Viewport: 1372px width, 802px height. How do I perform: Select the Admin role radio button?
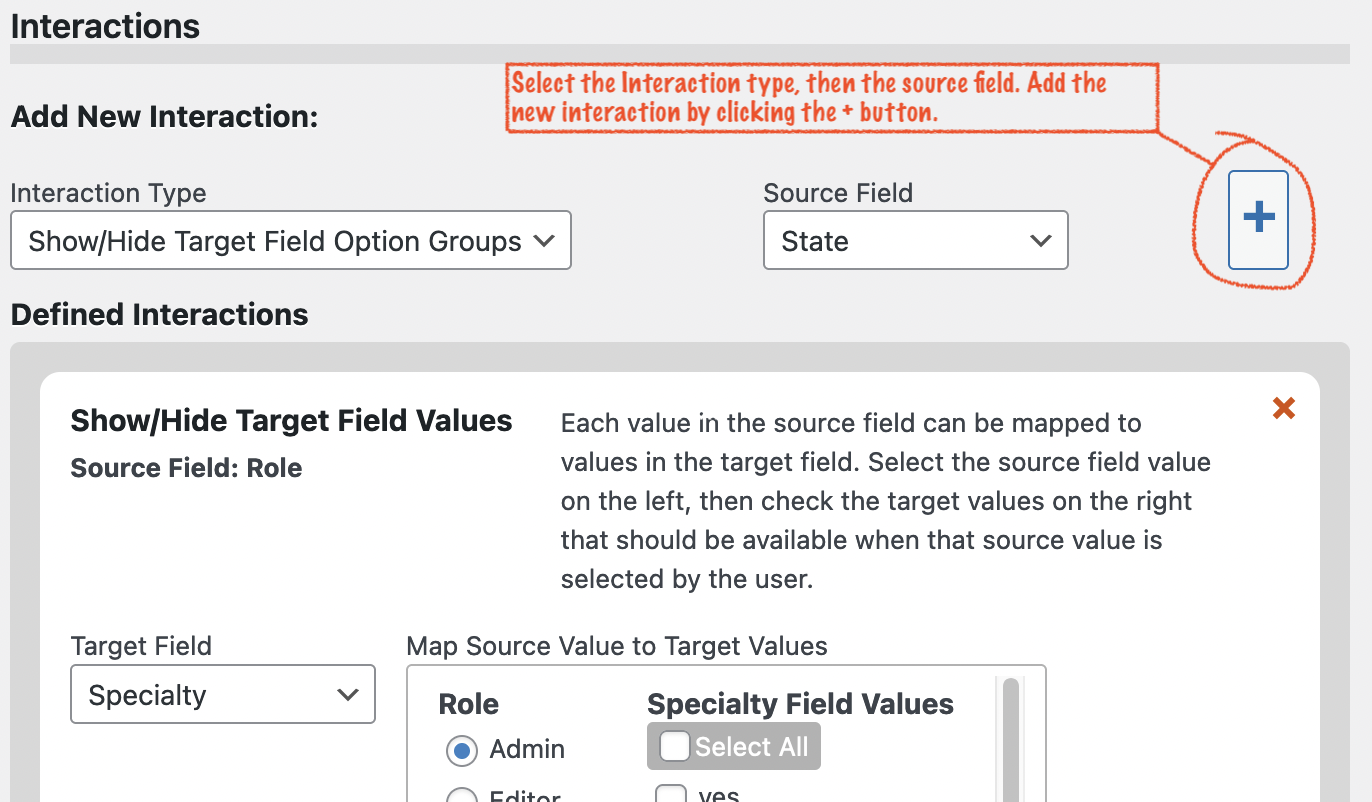461,751
